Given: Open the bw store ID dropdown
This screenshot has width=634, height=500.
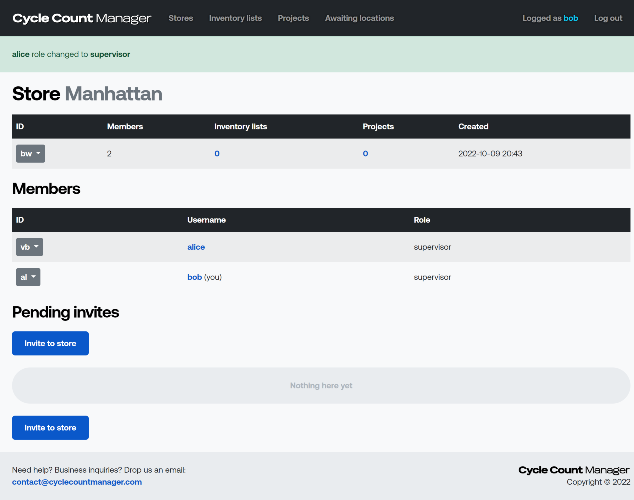Looking at the screenshot, I should tap(30, 154).
